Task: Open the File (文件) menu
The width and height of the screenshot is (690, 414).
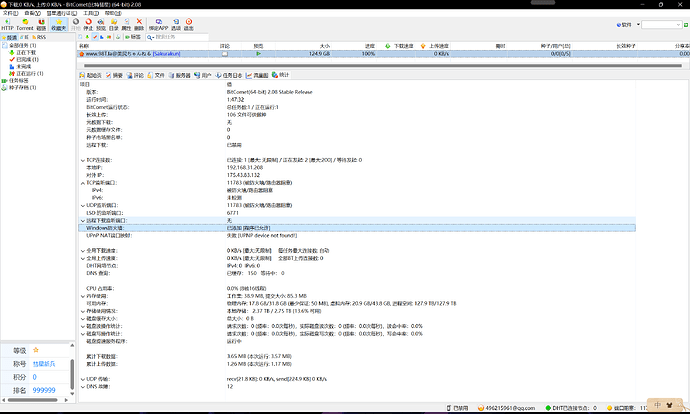Action: pos(10,13)
